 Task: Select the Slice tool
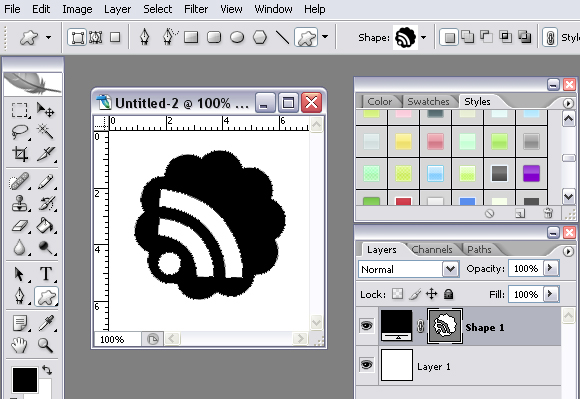click(45, 153)
